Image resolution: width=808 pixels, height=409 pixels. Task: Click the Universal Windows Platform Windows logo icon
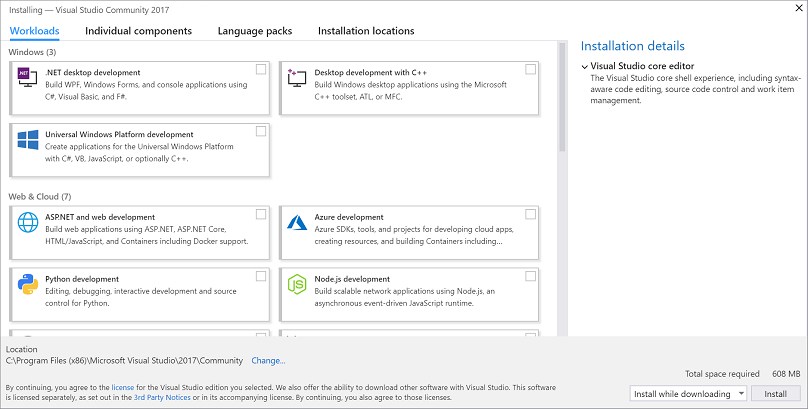pos(27,140)
